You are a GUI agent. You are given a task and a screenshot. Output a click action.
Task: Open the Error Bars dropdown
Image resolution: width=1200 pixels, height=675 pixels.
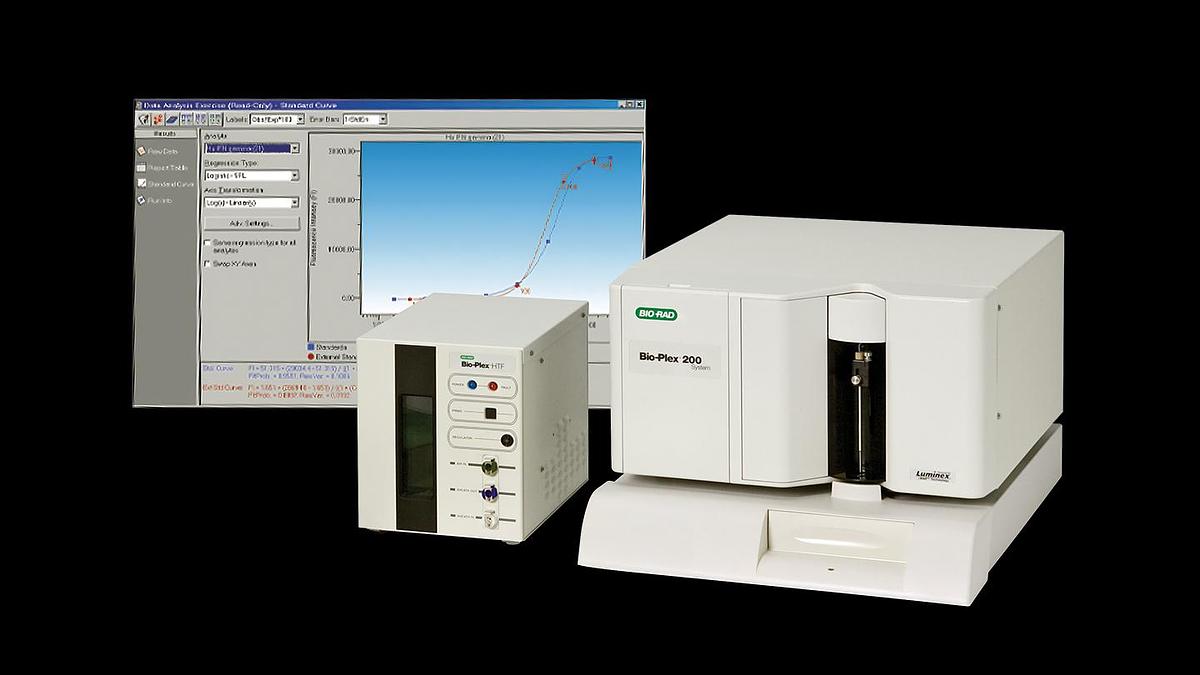pyautogui.click(x=365, y=119)
